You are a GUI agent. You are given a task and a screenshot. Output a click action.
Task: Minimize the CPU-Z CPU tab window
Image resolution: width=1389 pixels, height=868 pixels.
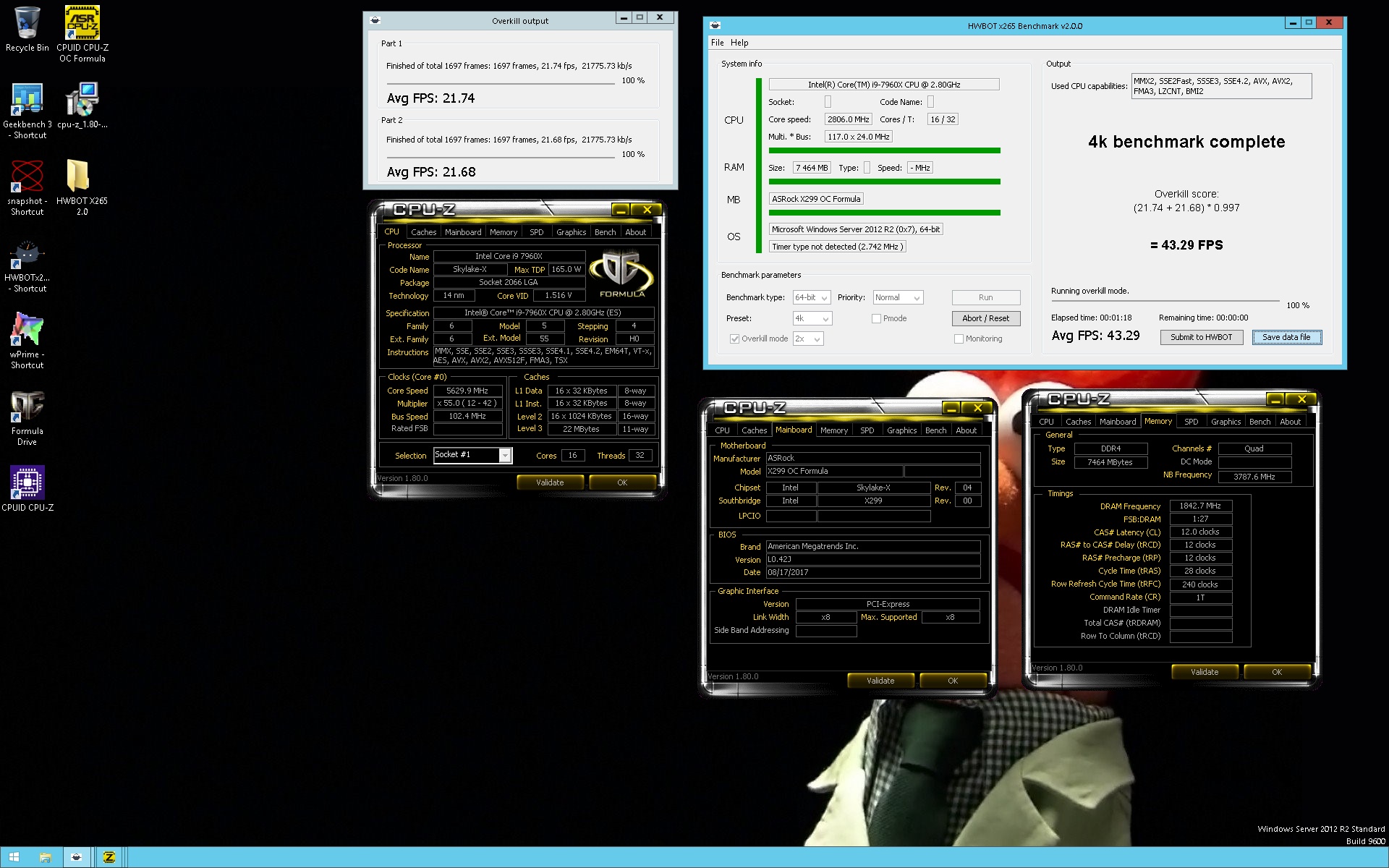click(621, 210)
